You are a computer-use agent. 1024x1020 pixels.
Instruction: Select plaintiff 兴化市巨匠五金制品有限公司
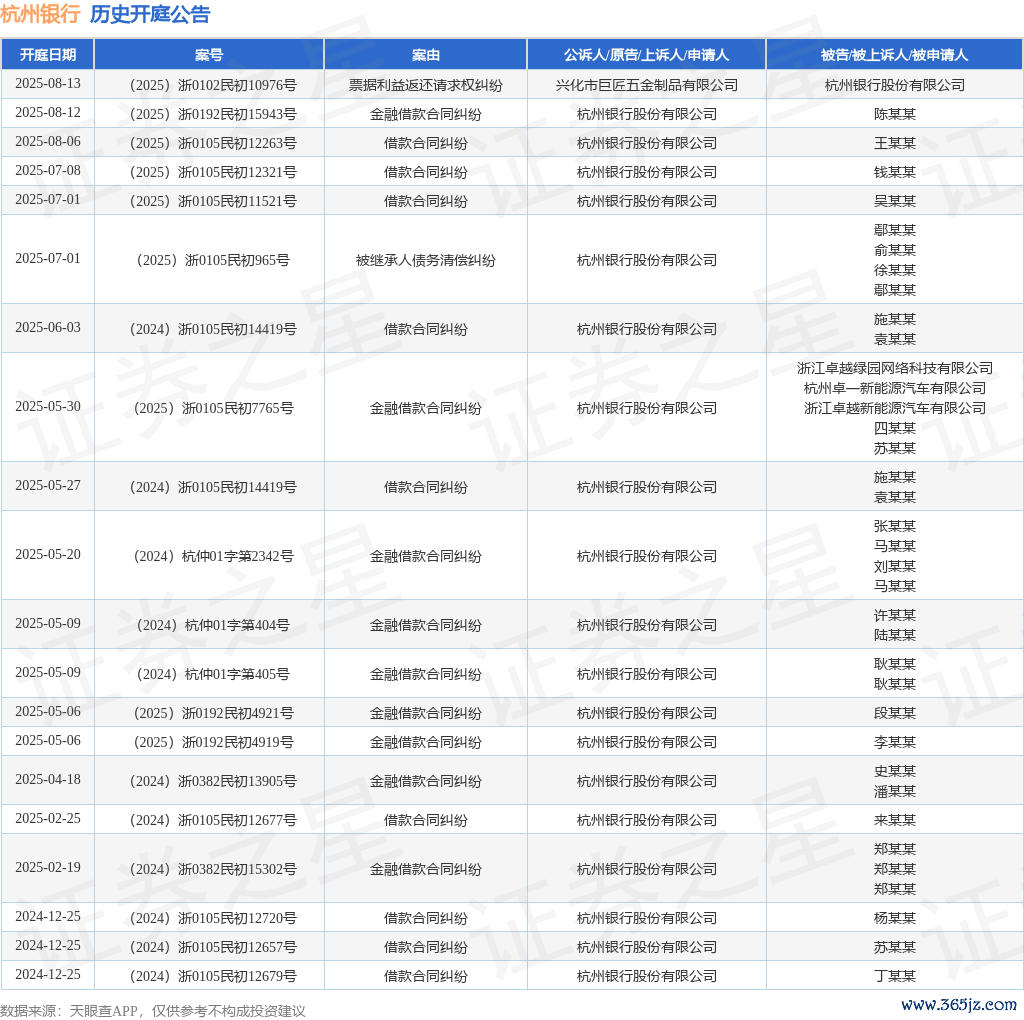646,85
